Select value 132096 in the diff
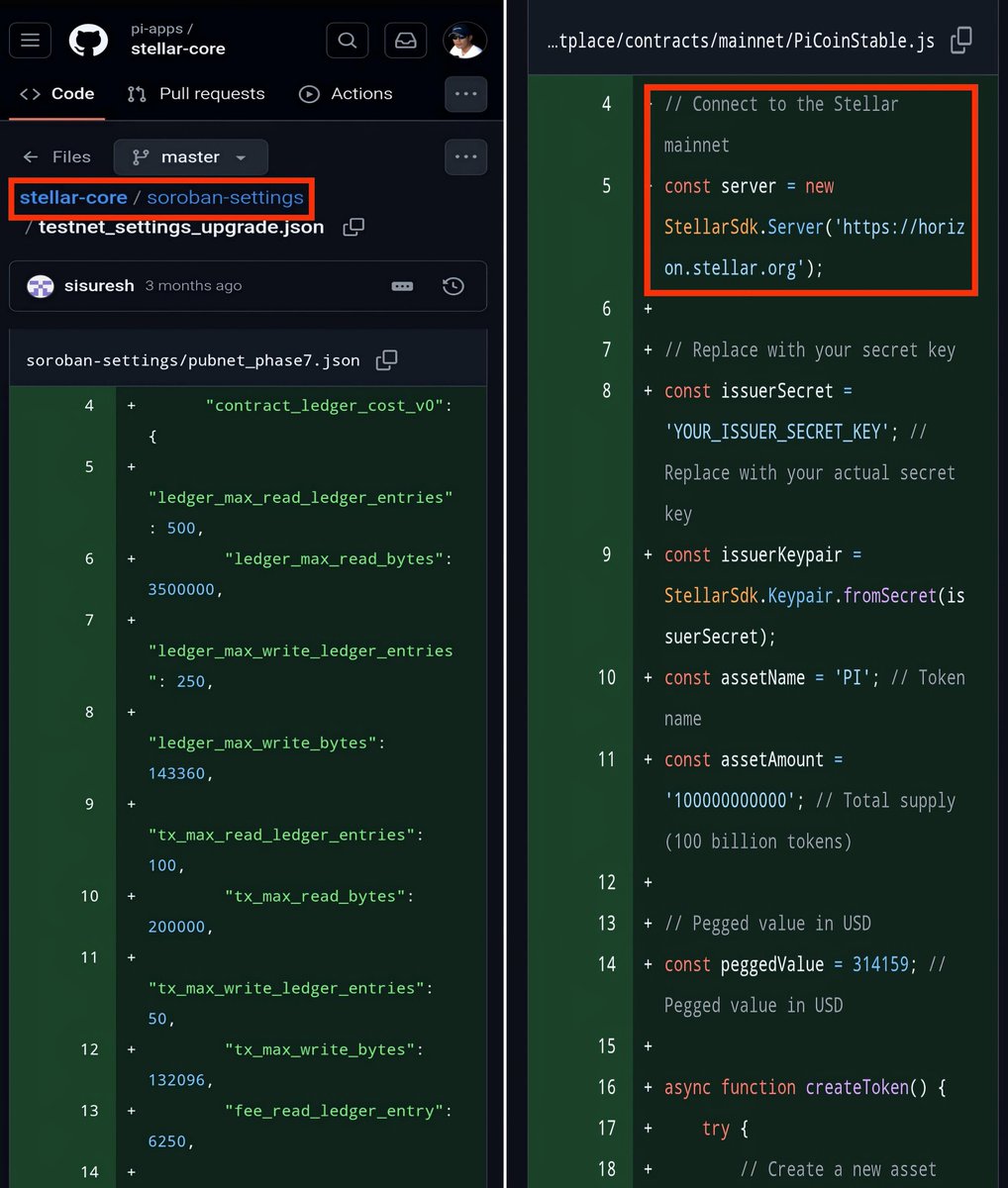Screen dimensions: 1008x1188 point(177,1081)
